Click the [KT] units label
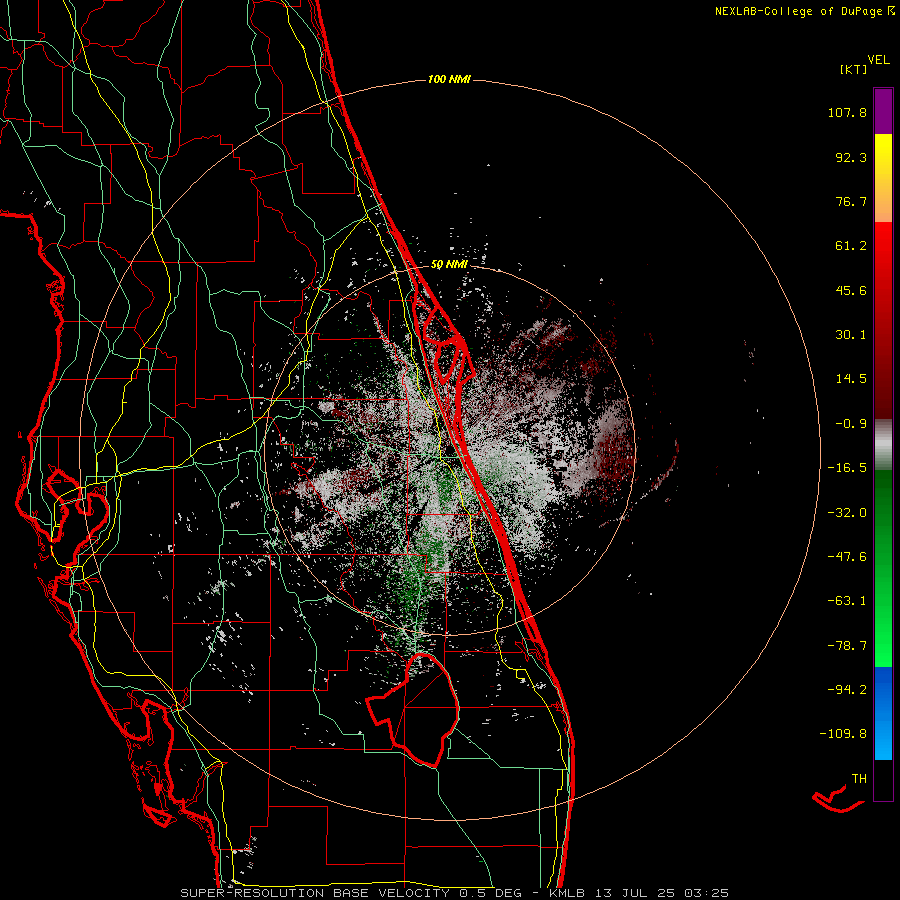 coord(853,69)
